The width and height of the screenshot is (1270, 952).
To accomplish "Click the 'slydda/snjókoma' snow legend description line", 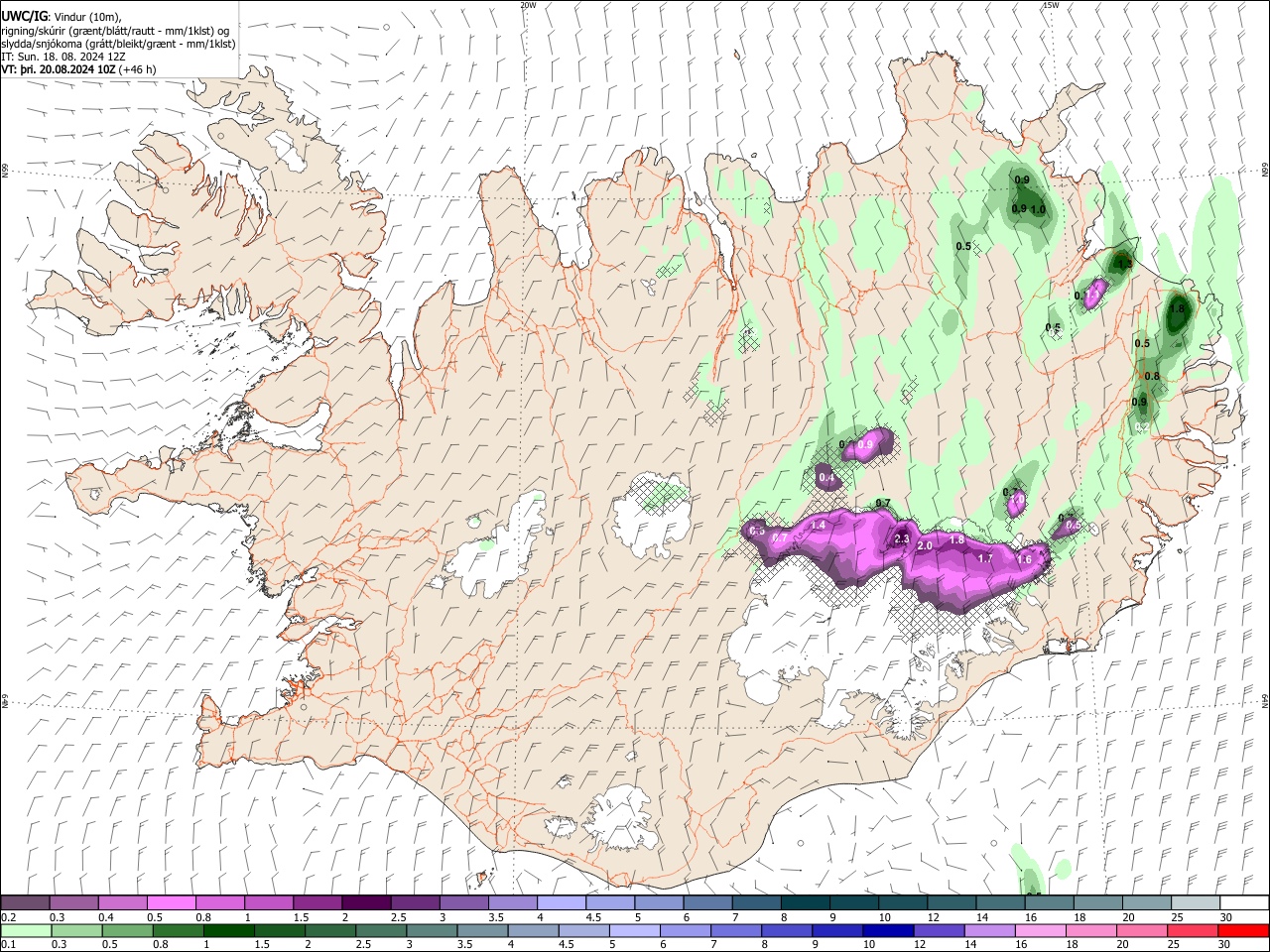I will coord(118,44).
